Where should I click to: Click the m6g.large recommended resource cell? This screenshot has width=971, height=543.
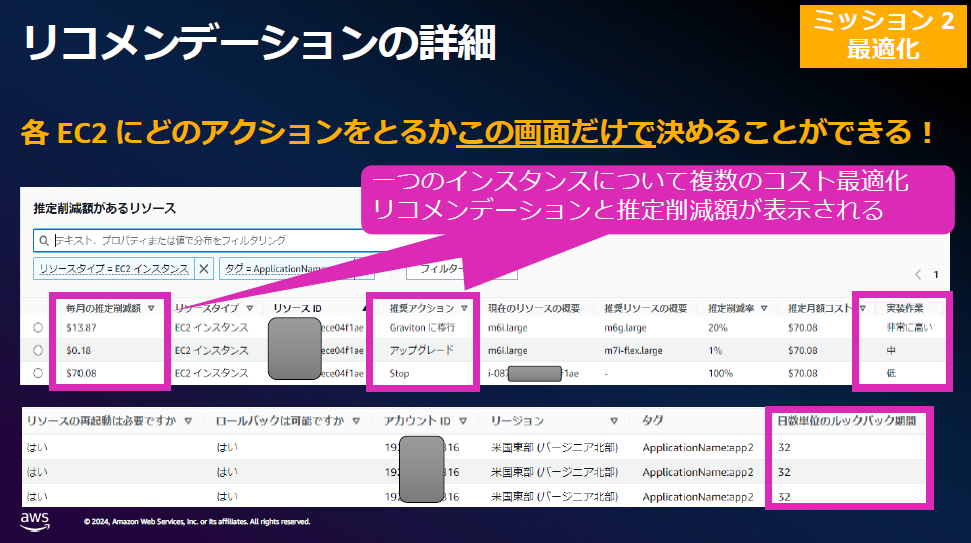625,328
